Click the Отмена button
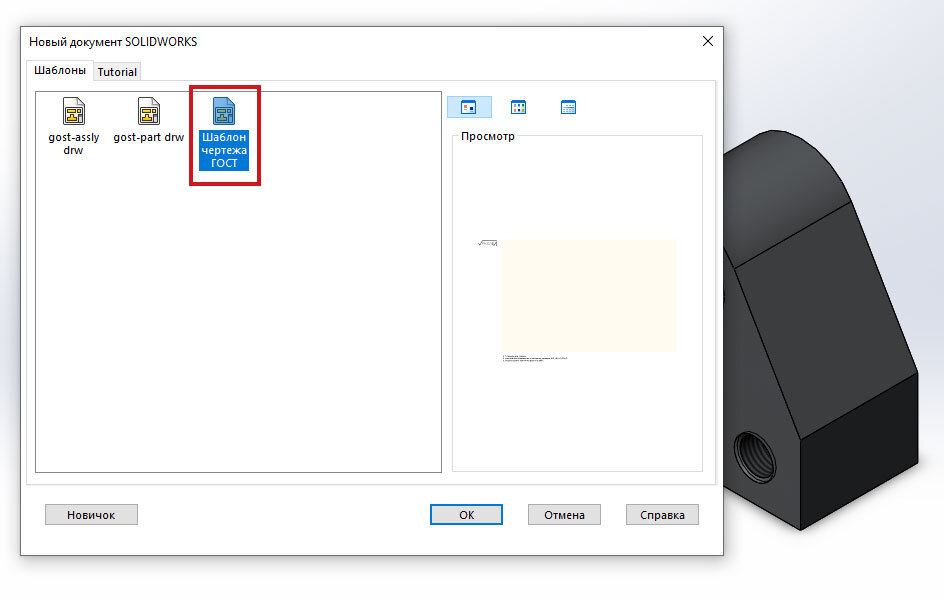The height and width of the screenshot is (602, 944). pos(564,515)
